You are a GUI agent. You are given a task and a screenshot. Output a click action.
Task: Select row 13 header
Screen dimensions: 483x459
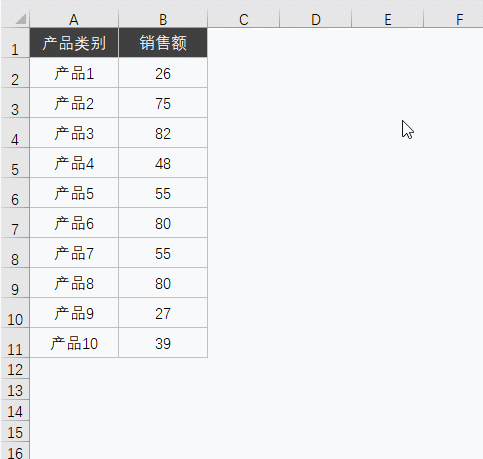[15, 390]
